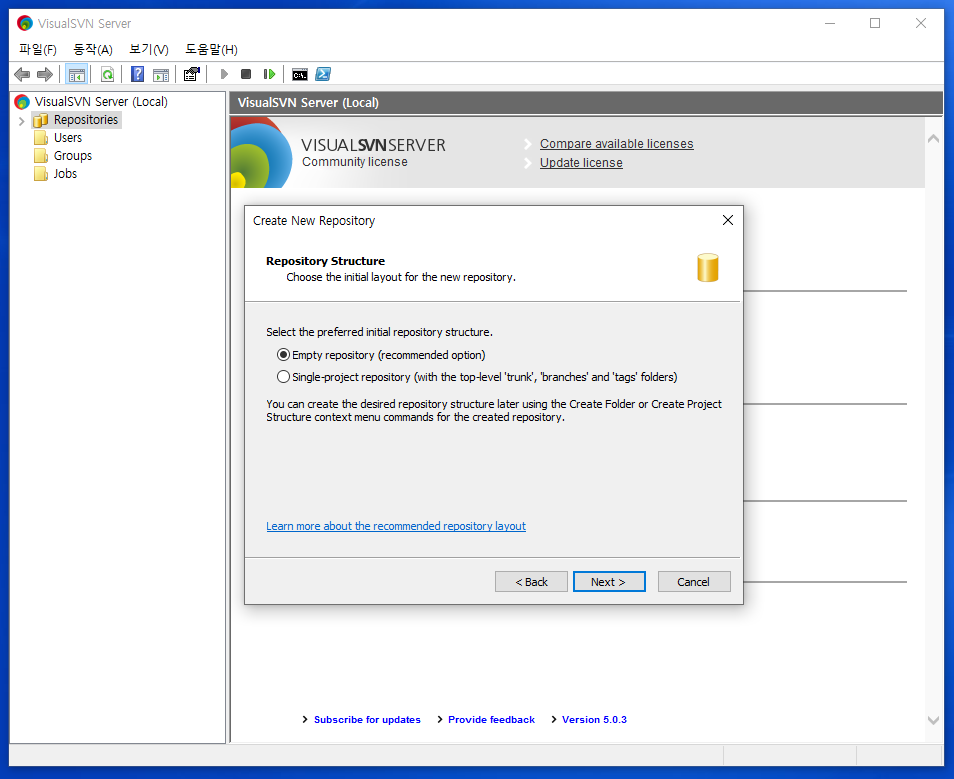The image size is (954, 779).
Task: Expand the Repositories tree node
Action: 21,121
